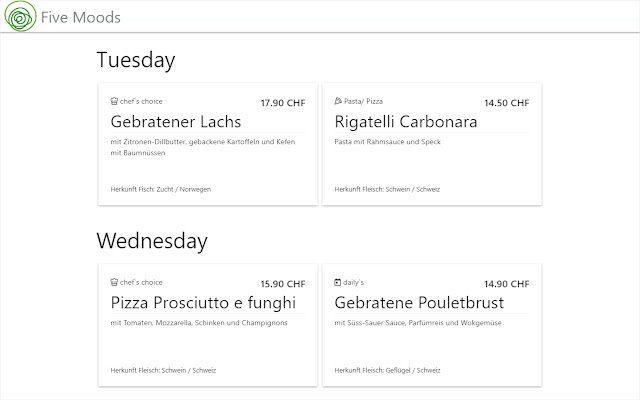The width and height of the screenshot is (640, 400).
Task: Click the Tomaten, Mozzarella, Schinken description
Action: [x=199, y=323]
